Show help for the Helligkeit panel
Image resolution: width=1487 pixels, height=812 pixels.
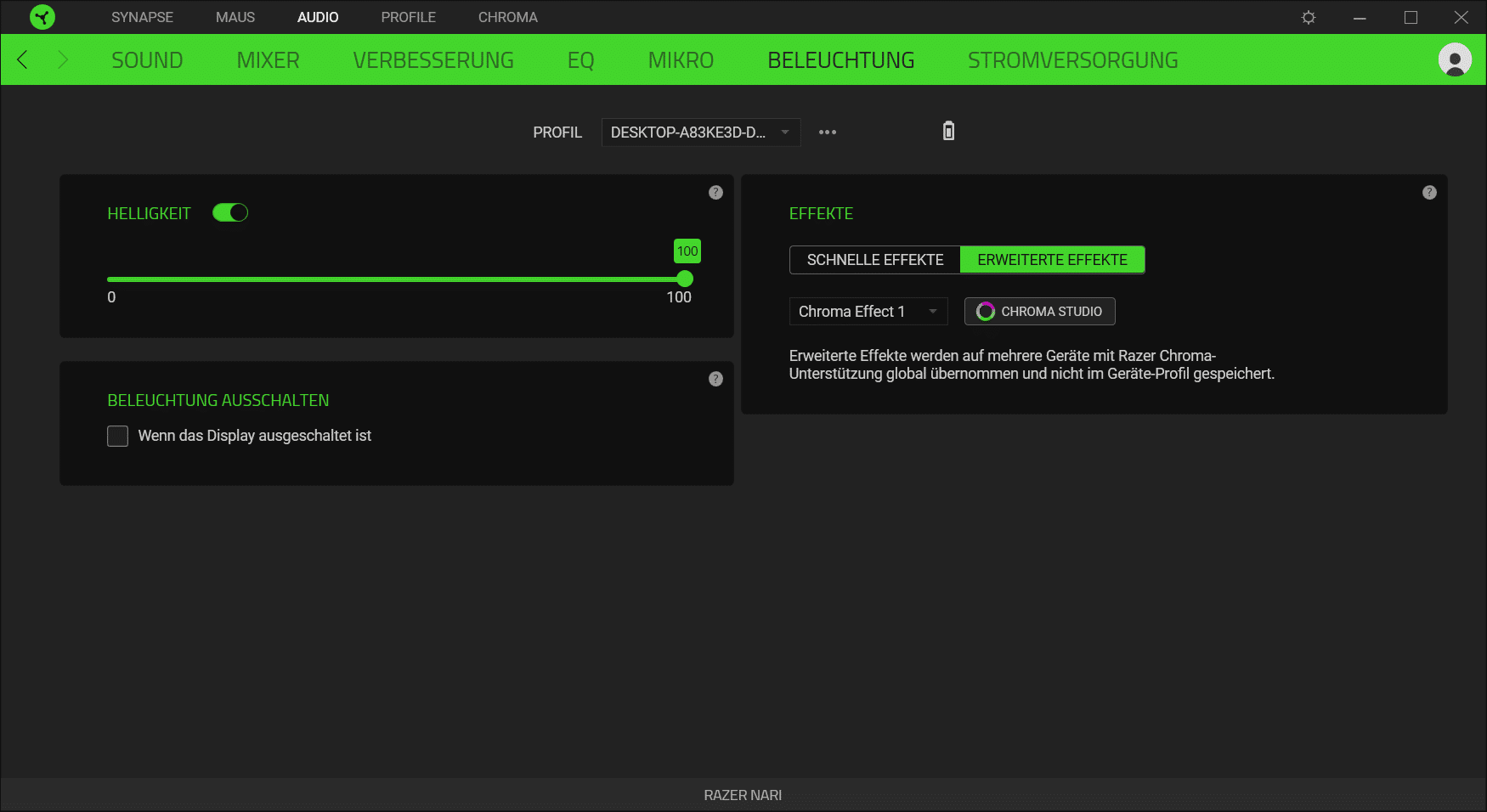pyautogui.click(x=715, y=193)
